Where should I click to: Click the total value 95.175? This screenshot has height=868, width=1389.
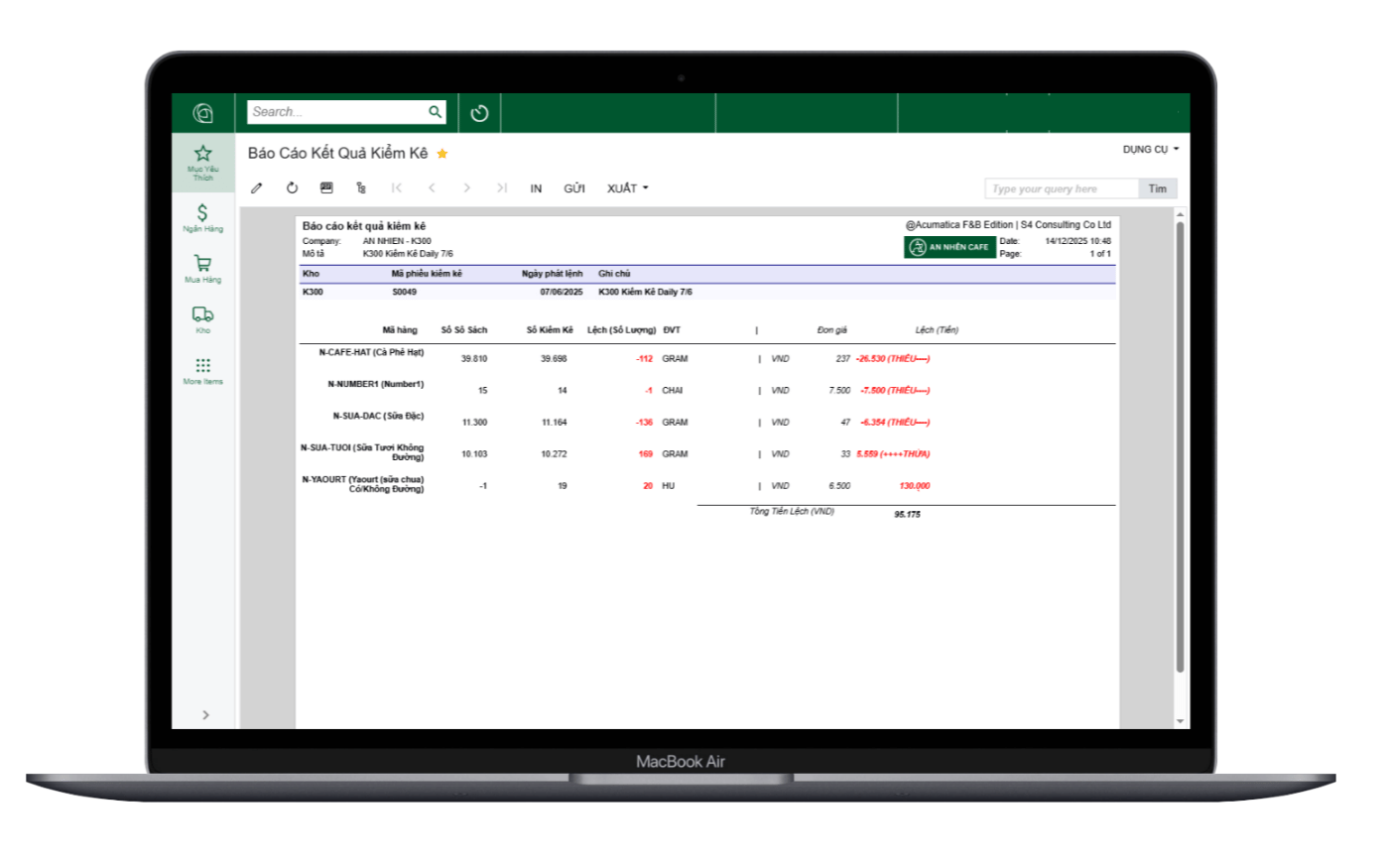coord(907,515)
